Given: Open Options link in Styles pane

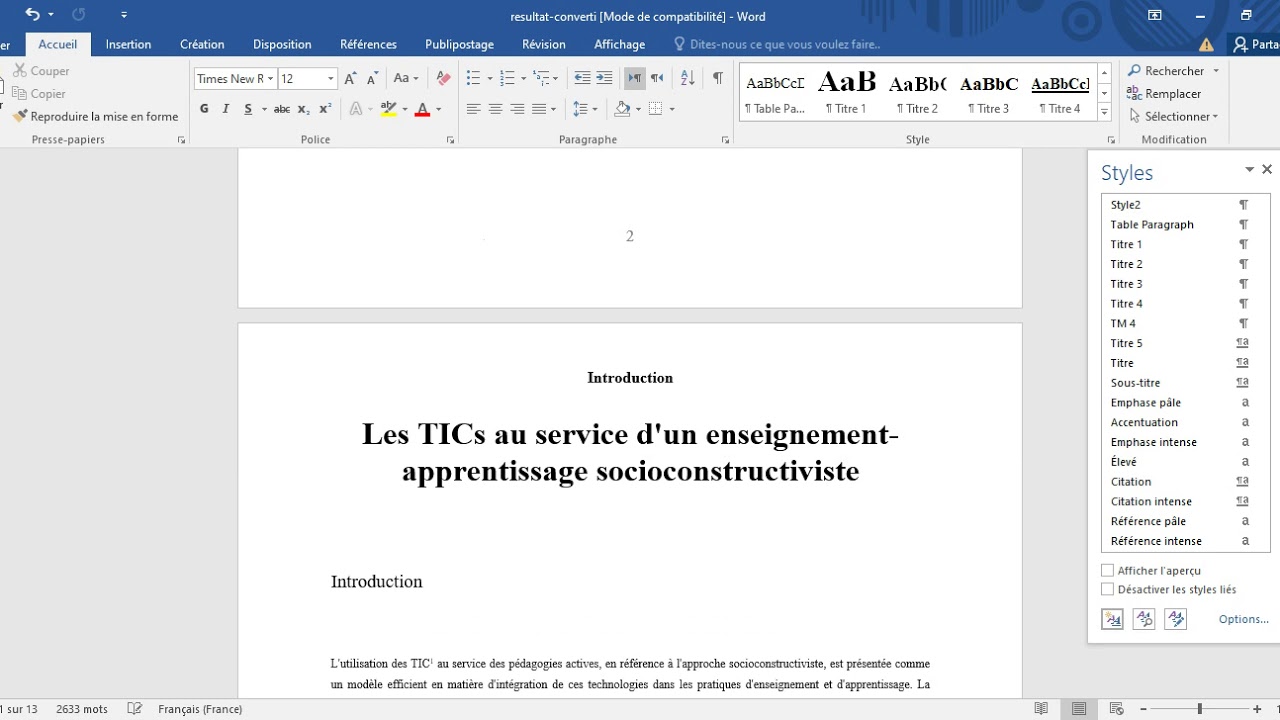Looking at the screenshot, I should (1243, 619).
